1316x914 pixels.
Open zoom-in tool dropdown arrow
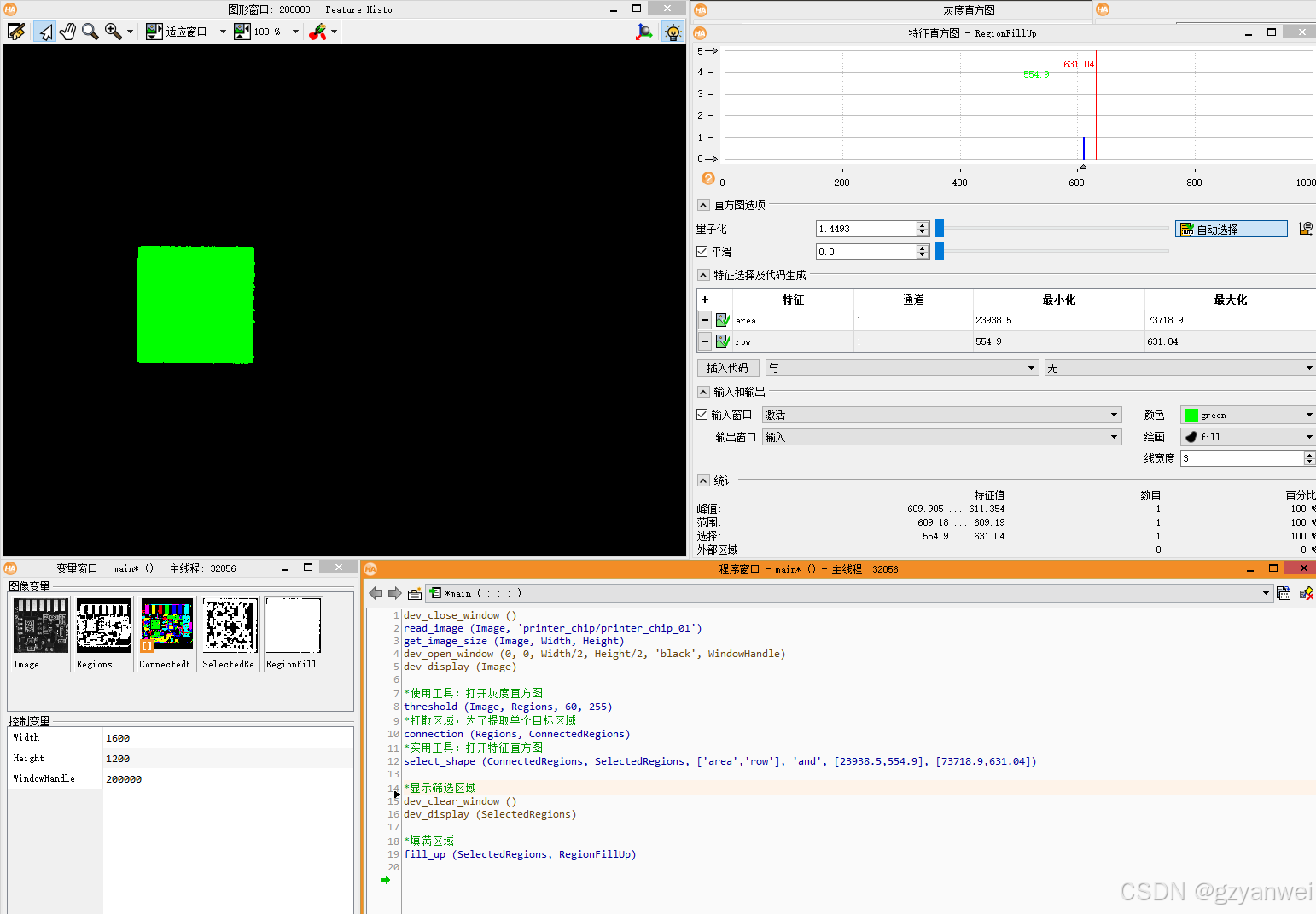tap(130, 32)
